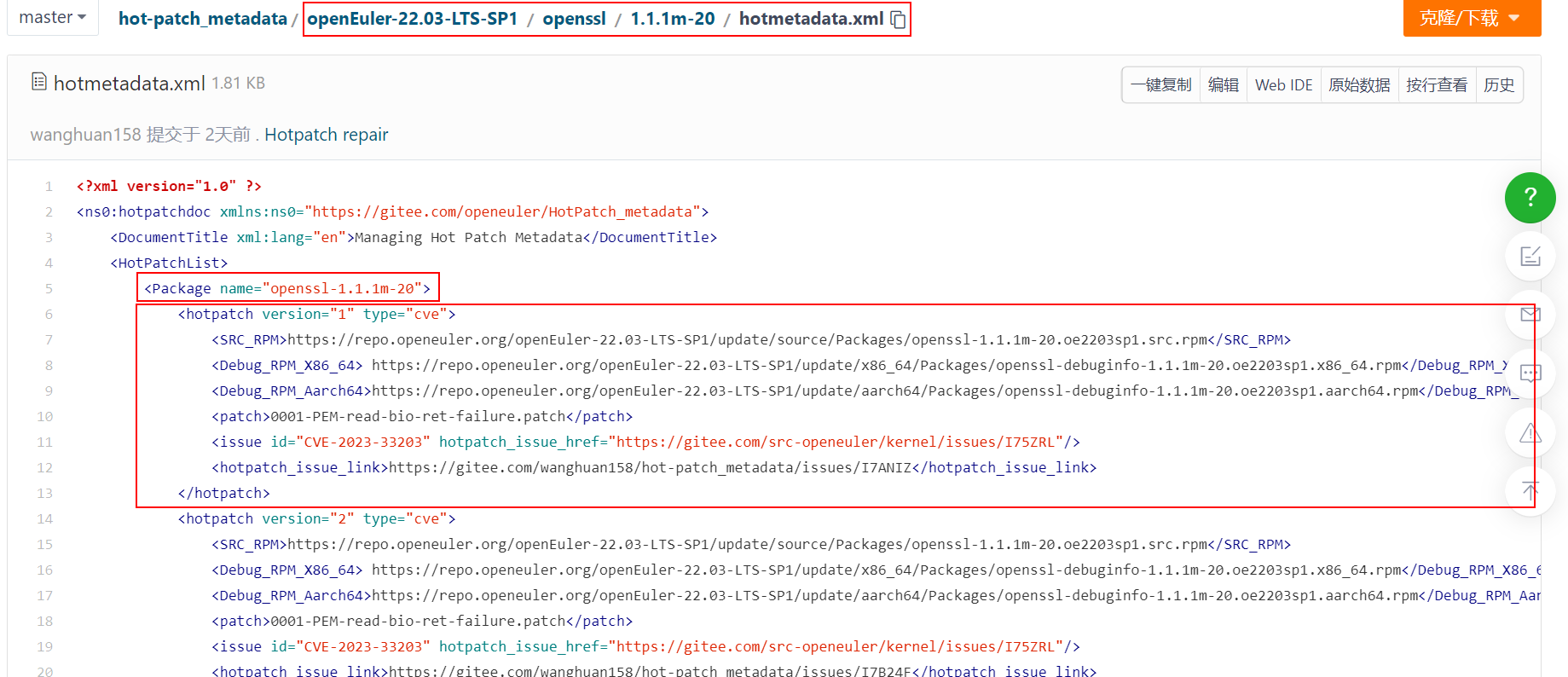Copy file path using the copy icon
Viewport: 1568px width, 677px height.
898,20
